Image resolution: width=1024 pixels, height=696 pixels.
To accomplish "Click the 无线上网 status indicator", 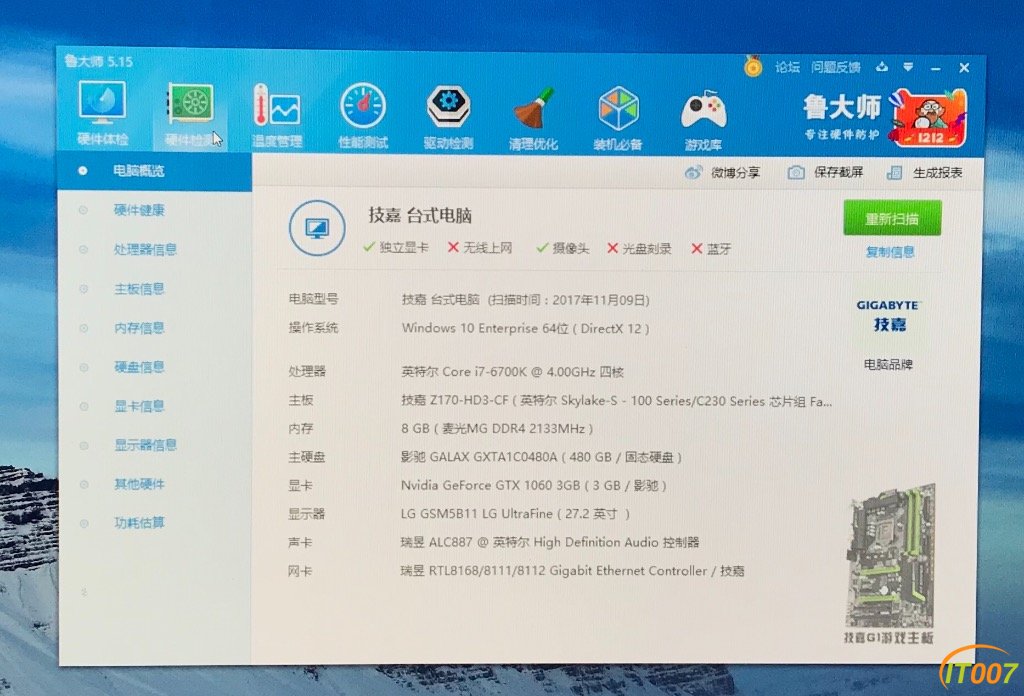I will 480,247.
